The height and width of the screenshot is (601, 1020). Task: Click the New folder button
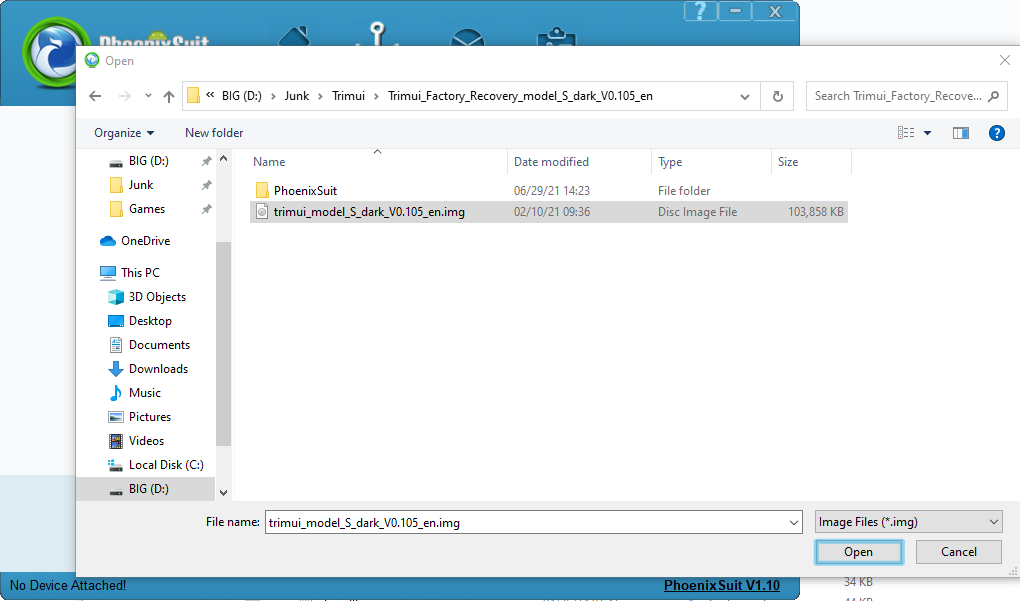(214, 133)
